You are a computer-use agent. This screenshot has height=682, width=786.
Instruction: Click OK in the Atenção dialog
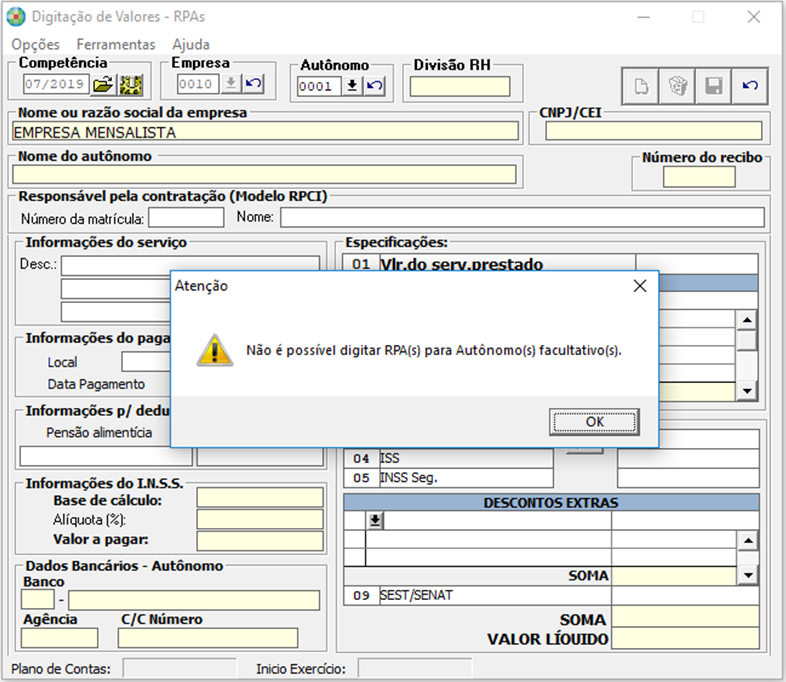[595, 422]
